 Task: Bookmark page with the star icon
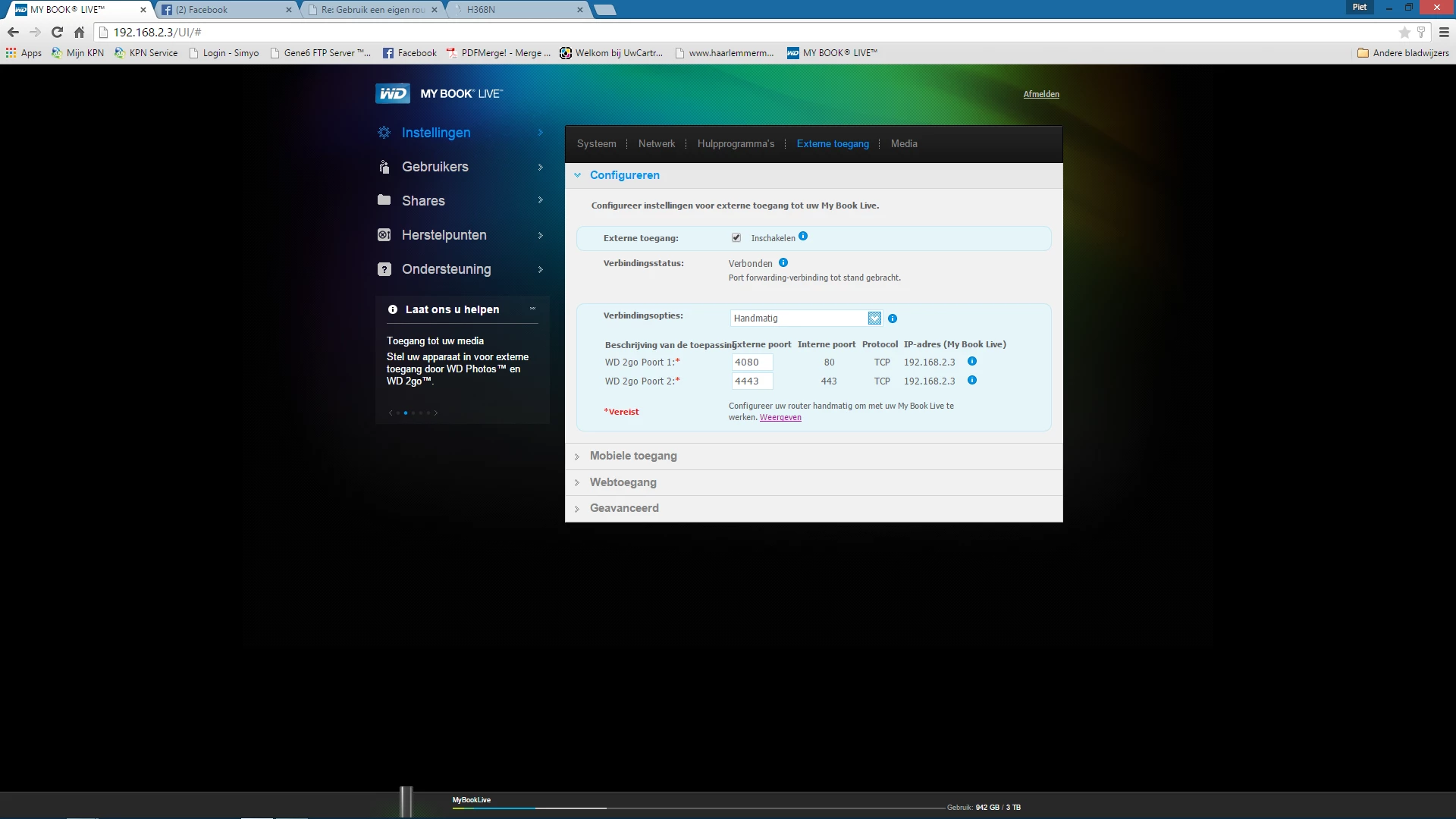click(1404, 32)
